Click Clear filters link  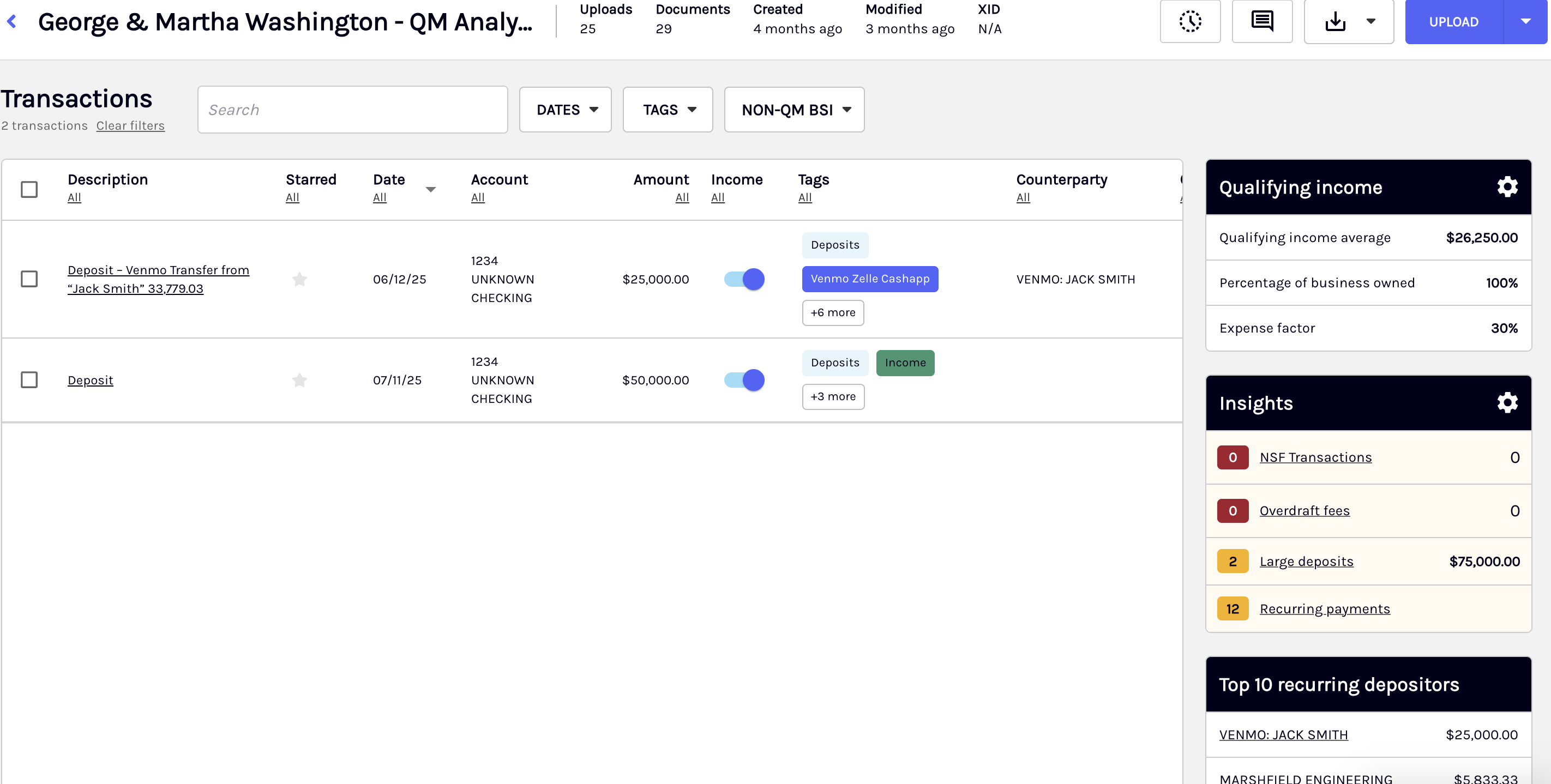130,125
